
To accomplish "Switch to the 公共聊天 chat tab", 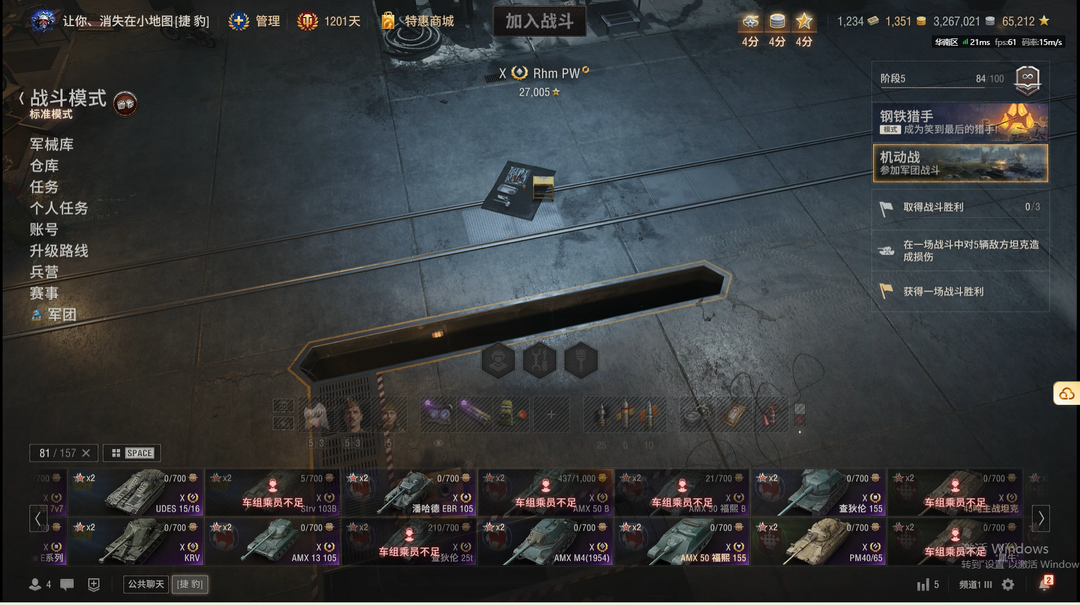I will pyautogui.click(x=145, y=584).
